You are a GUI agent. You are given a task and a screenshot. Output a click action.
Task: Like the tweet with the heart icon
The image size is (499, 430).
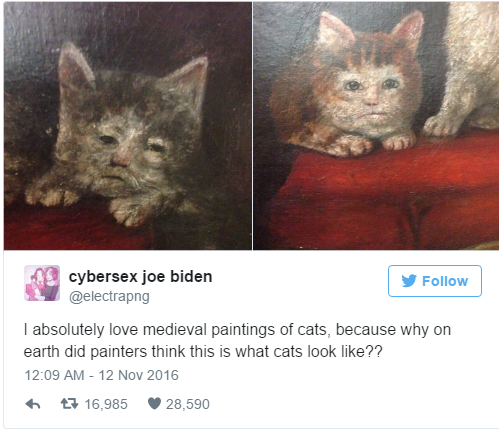point(154,404)
